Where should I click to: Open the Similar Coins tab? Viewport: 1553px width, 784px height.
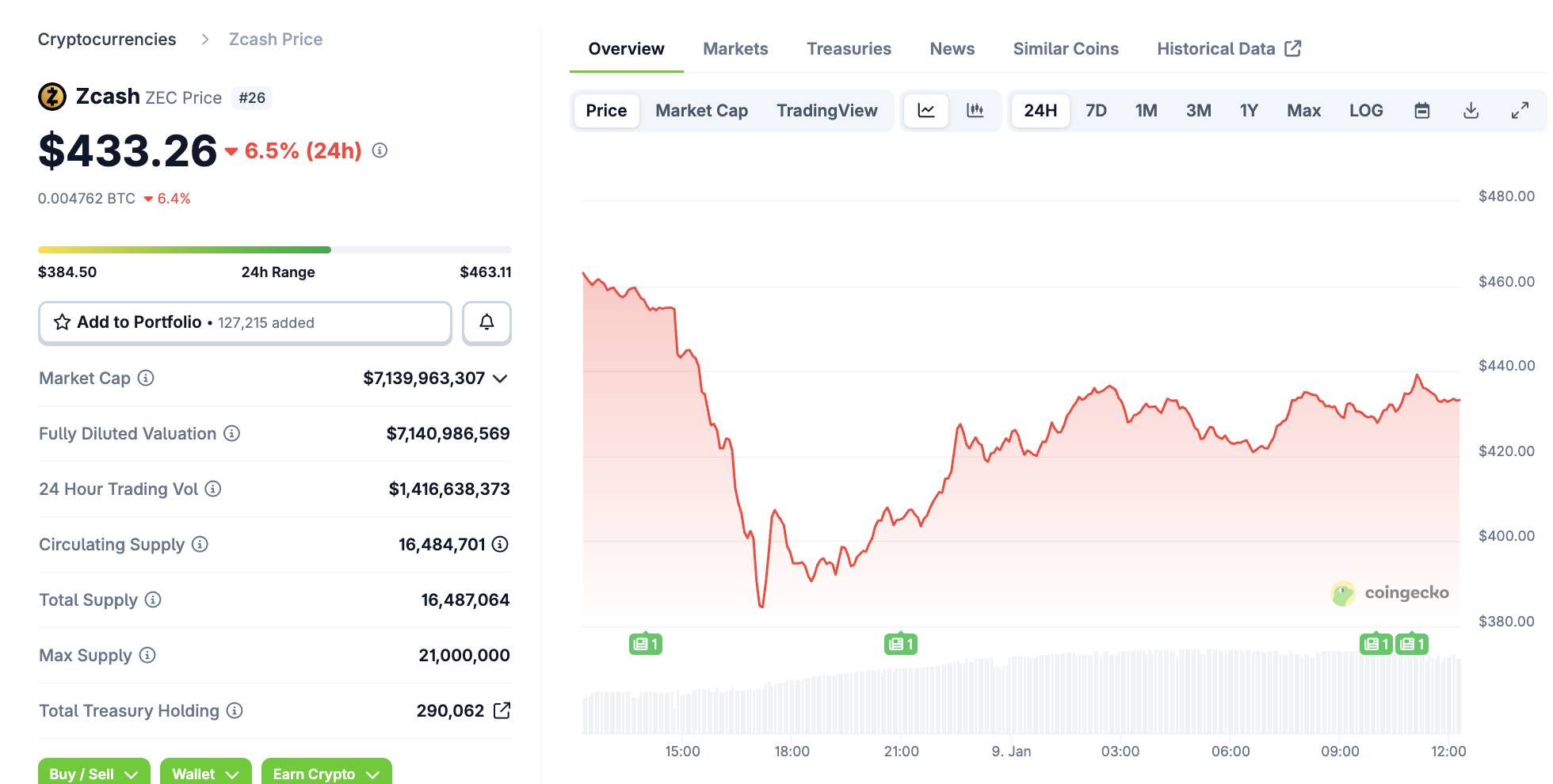(x=1066, y=49)
